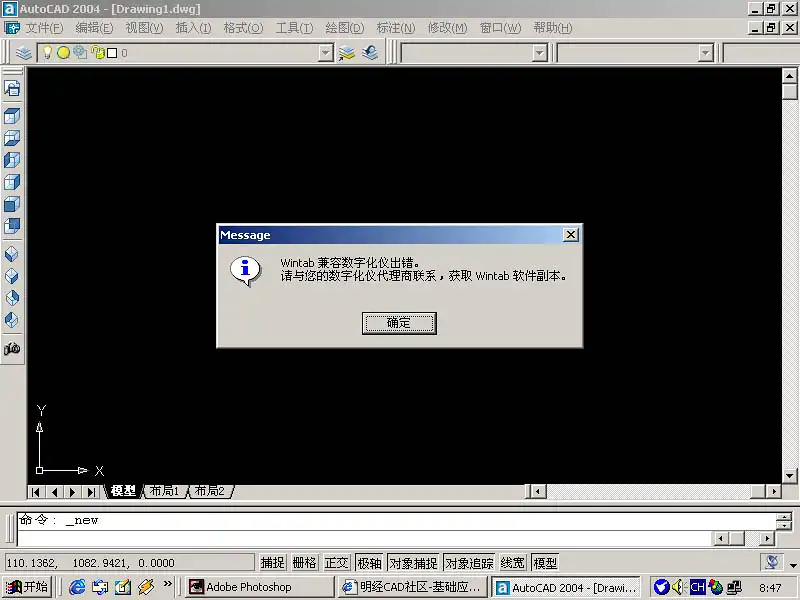Click vertical scrollbar up arrow of drawing area
This screenshot has width=800, height=600.
(789, 77)
